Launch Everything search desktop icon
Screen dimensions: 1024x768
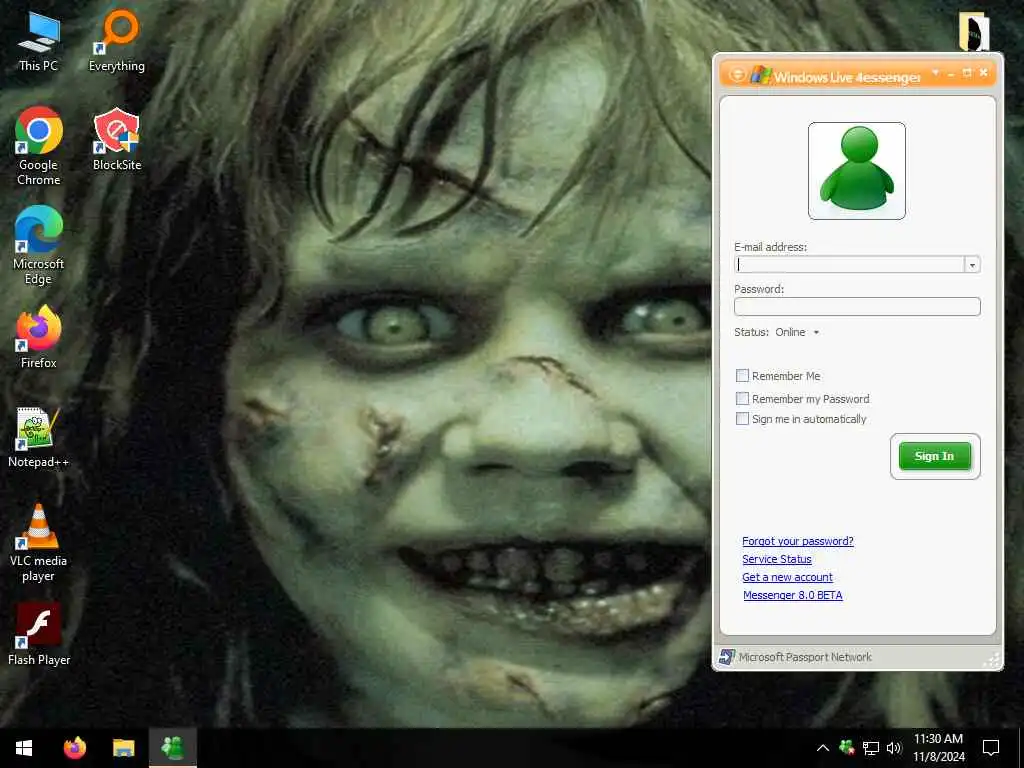point(117,41)
